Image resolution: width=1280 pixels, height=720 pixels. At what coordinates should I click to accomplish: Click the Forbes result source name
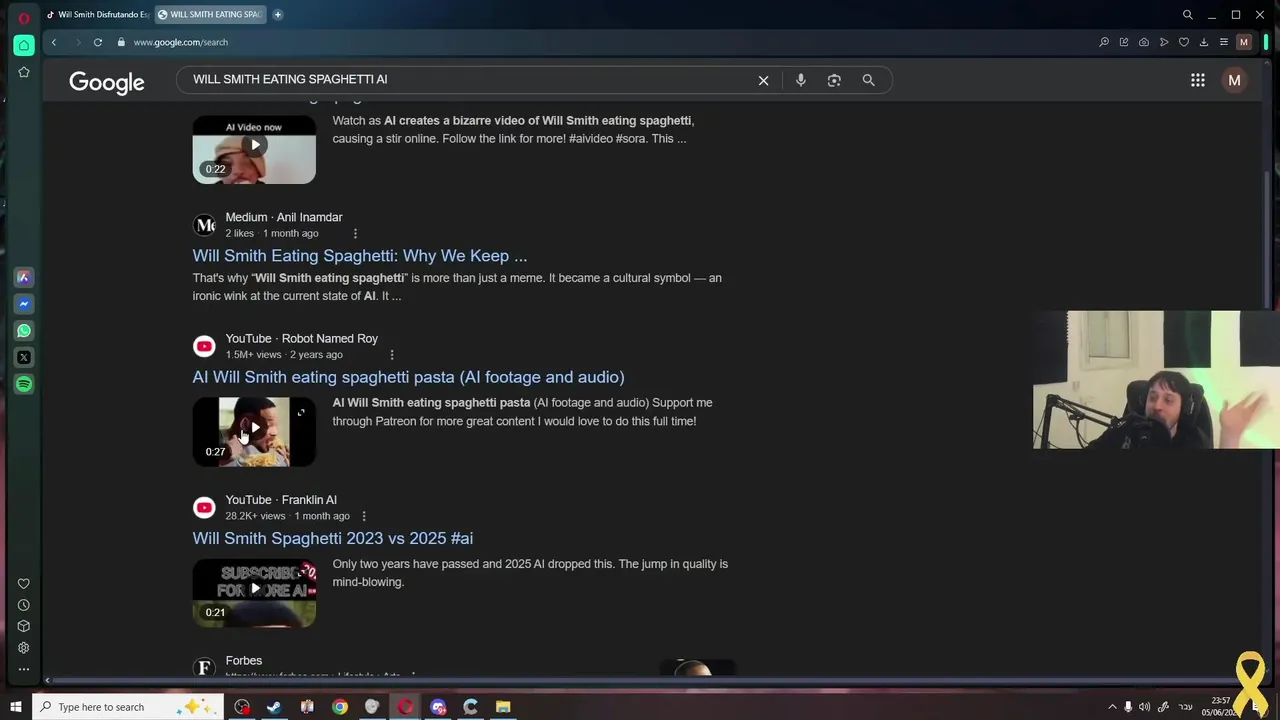pos(244,661)
